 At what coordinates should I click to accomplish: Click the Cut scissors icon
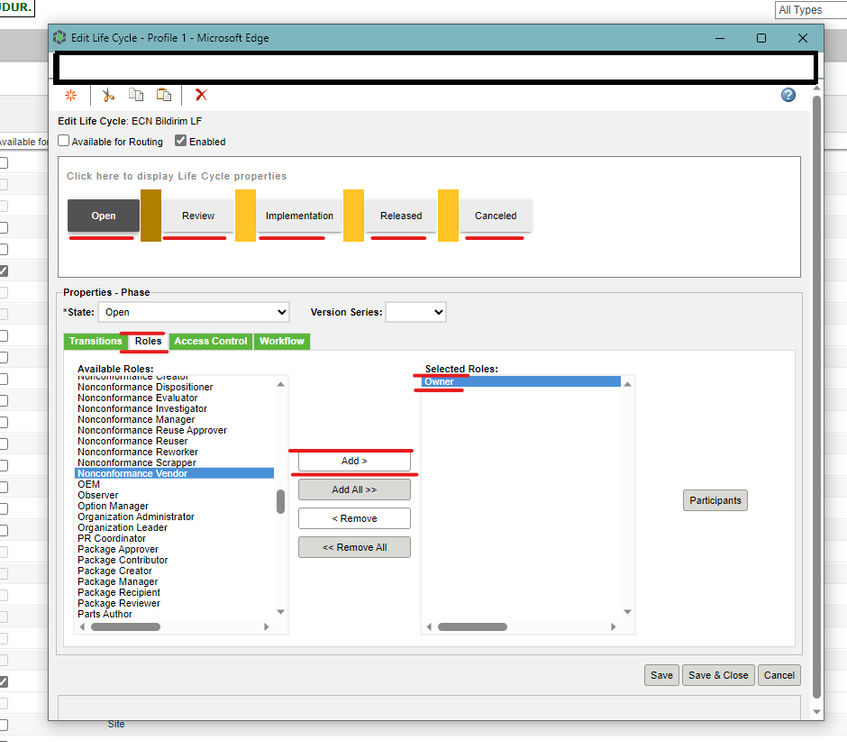click(109, 95)
